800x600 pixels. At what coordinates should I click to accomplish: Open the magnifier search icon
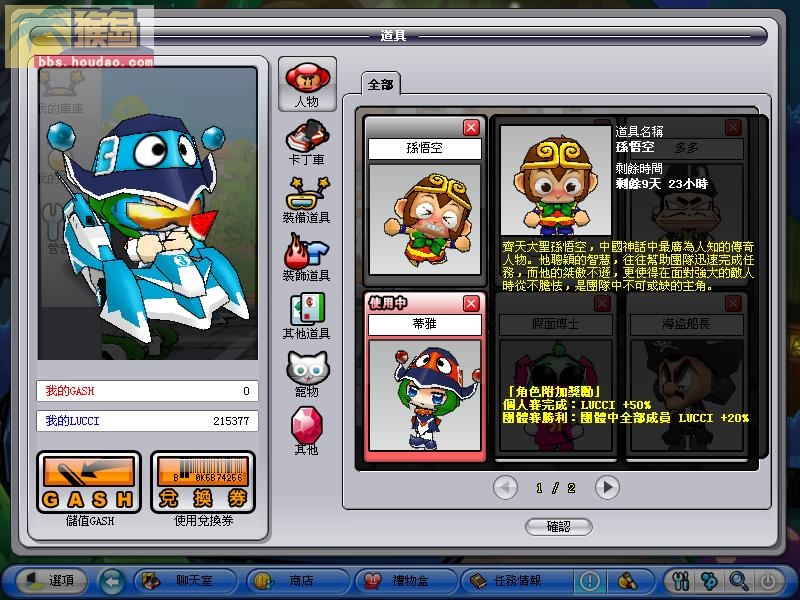(x=739, y=581)
